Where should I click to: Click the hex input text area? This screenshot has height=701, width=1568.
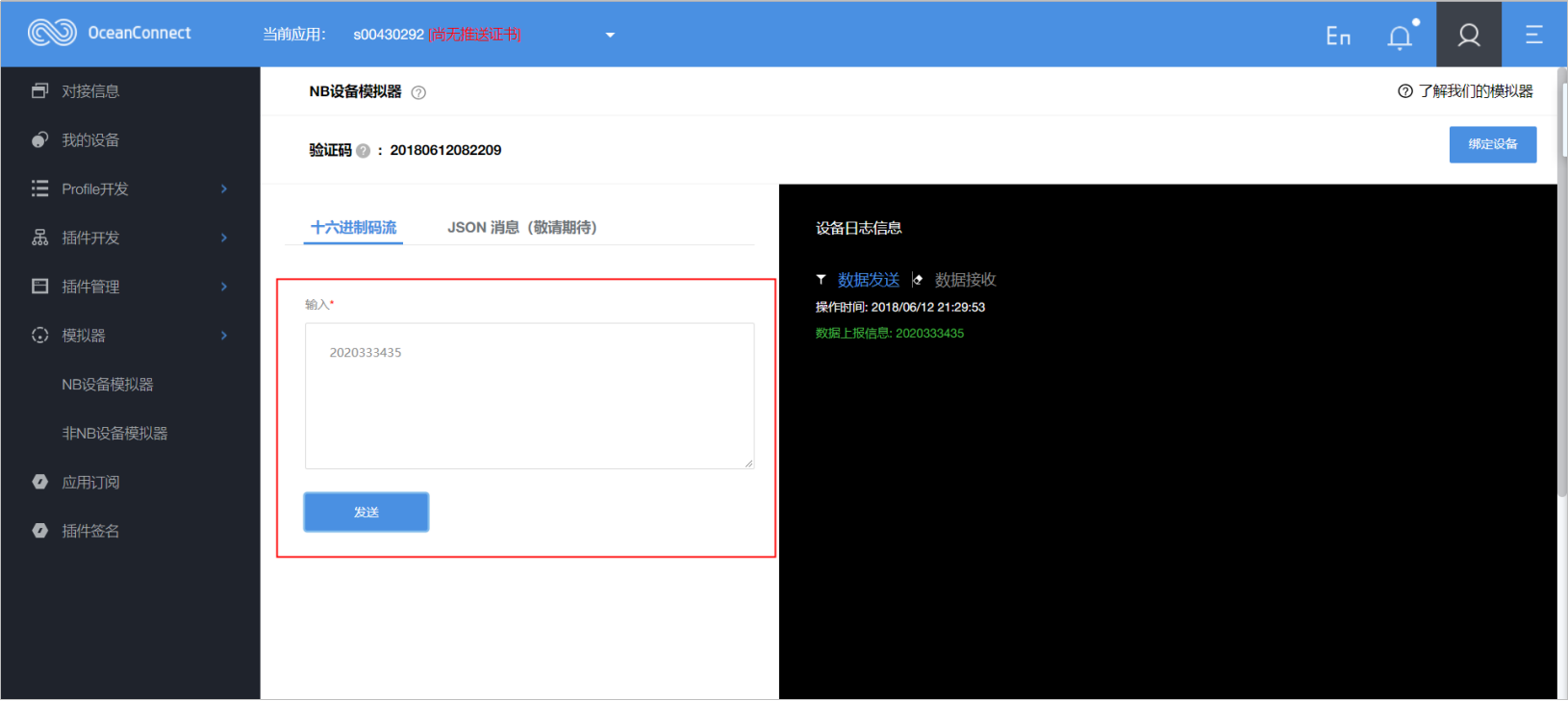point(529,395)
